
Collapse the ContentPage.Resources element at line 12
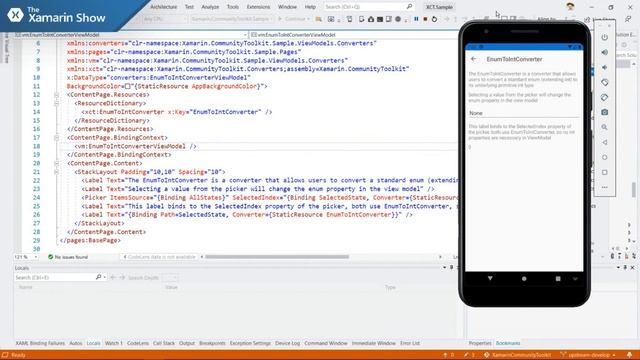coord(57,95)
